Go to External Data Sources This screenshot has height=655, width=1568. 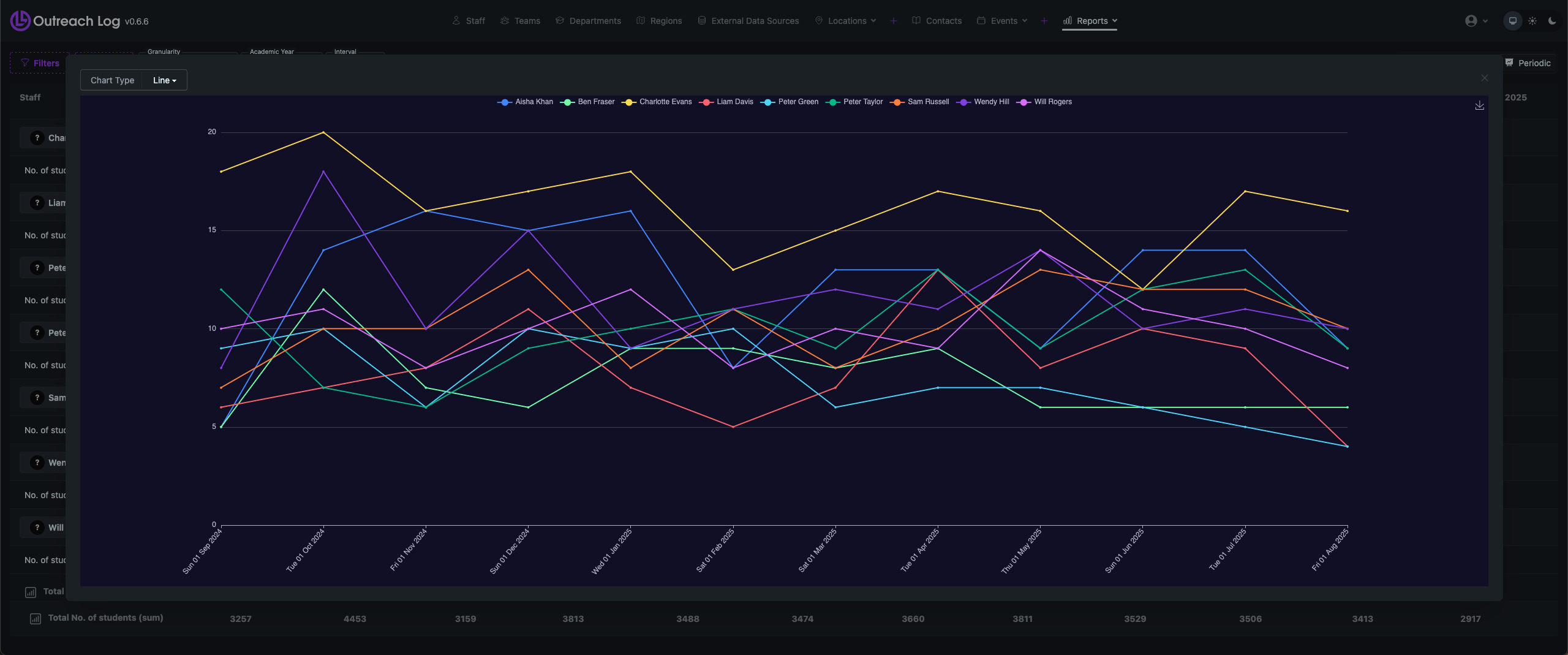(748, 21)
